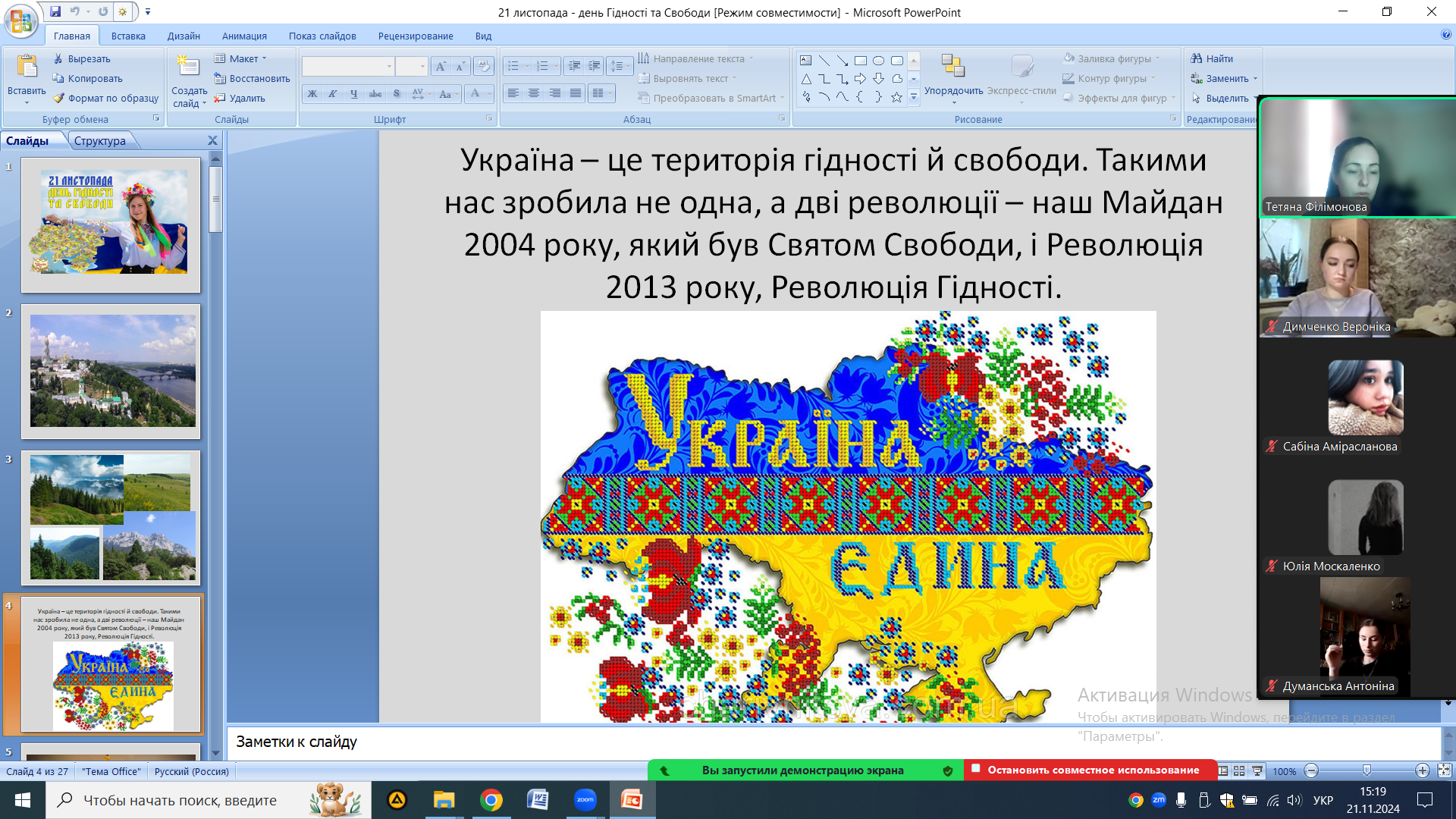Screen dimensions: 1456x819
Task: Select the right arrow block shape
Action: pyautogui.click(x=860, y=79)
